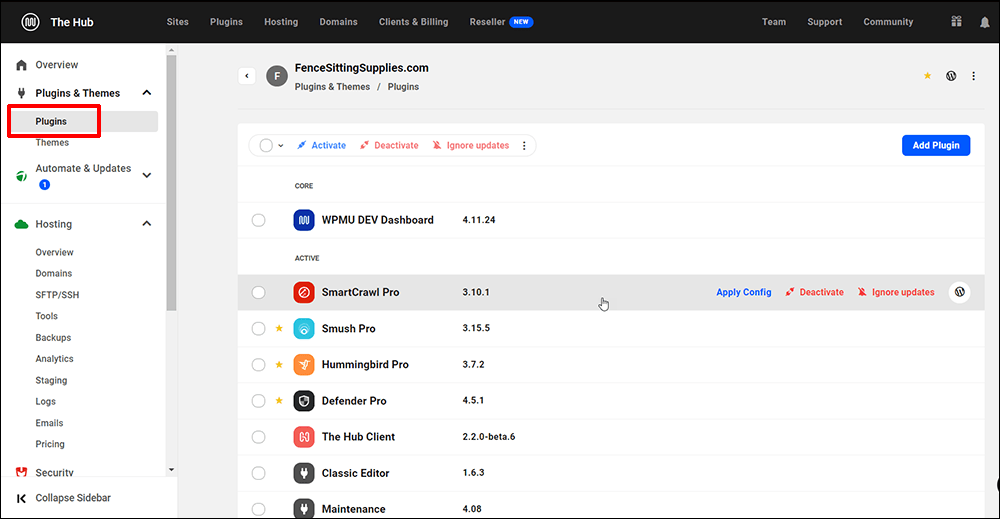Click bulk Ignore updates button
The image size is (1000, 519).
click(471, 145)
